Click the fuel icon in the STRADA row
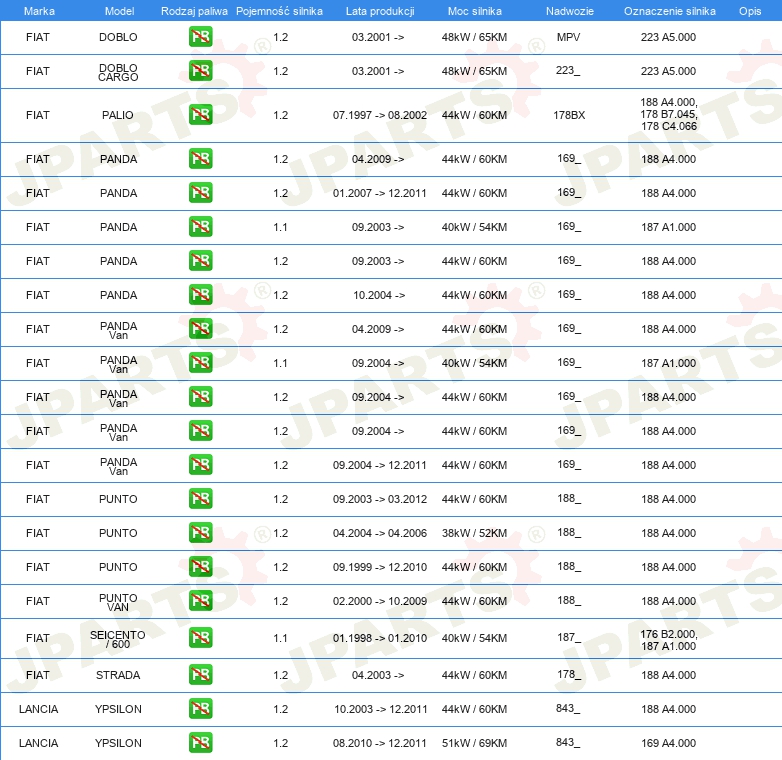 tap(200, 675)
